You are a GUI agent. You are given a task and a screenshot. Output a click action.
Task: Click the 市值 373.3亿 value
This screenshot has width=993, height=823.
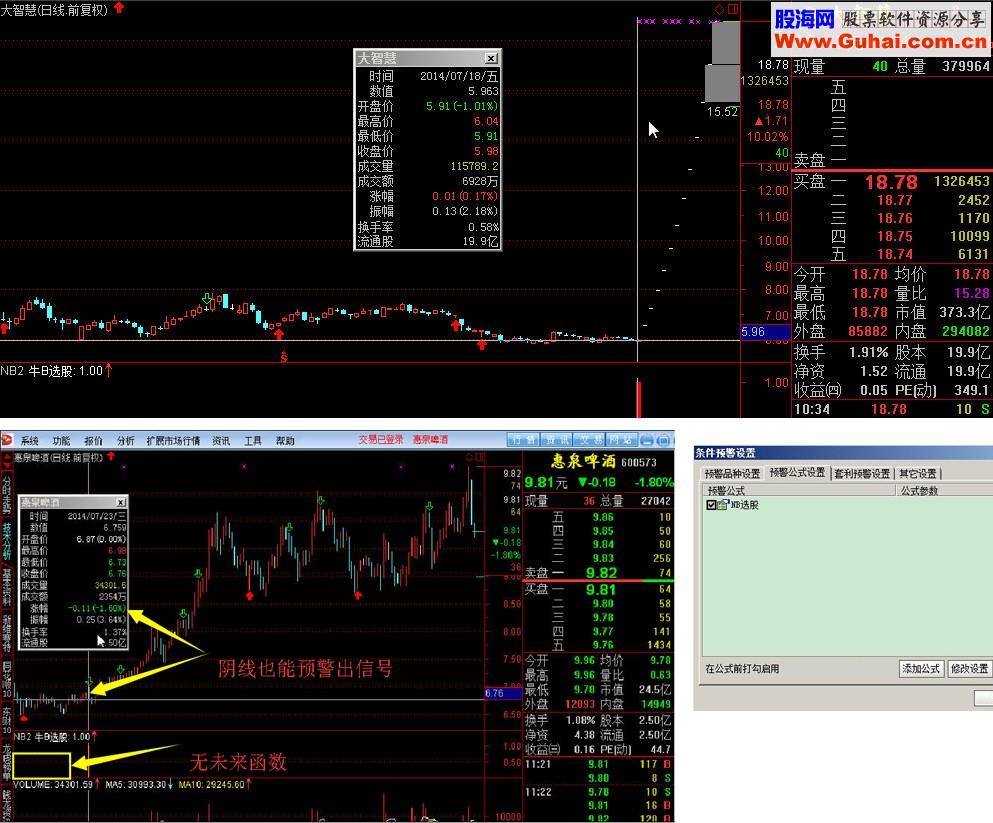coord(942,312)
